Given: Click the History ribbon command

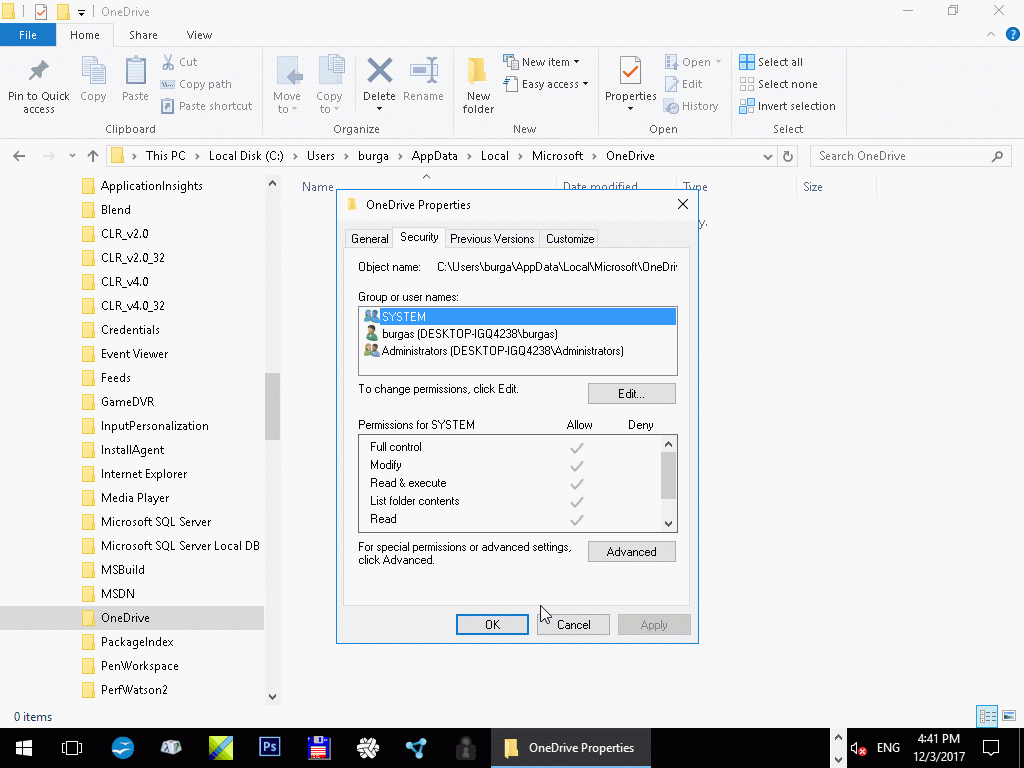Looking at the screenshot, I should click(691, 106).
